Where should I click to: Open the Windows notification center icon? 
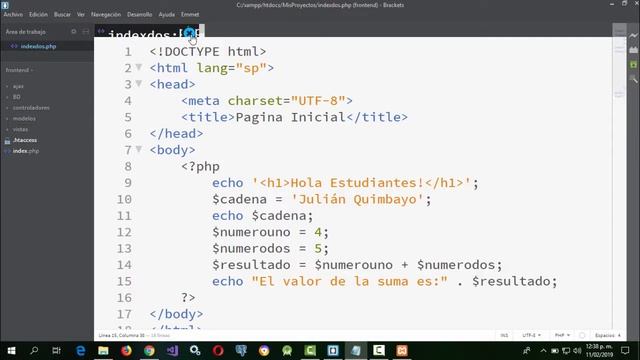(x=625, y=350)
